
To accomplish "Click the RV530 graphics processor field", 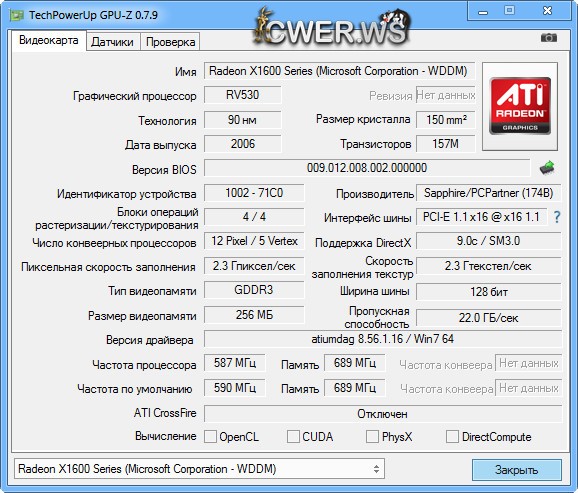I will pyautogui.click(x=243, y=95).
